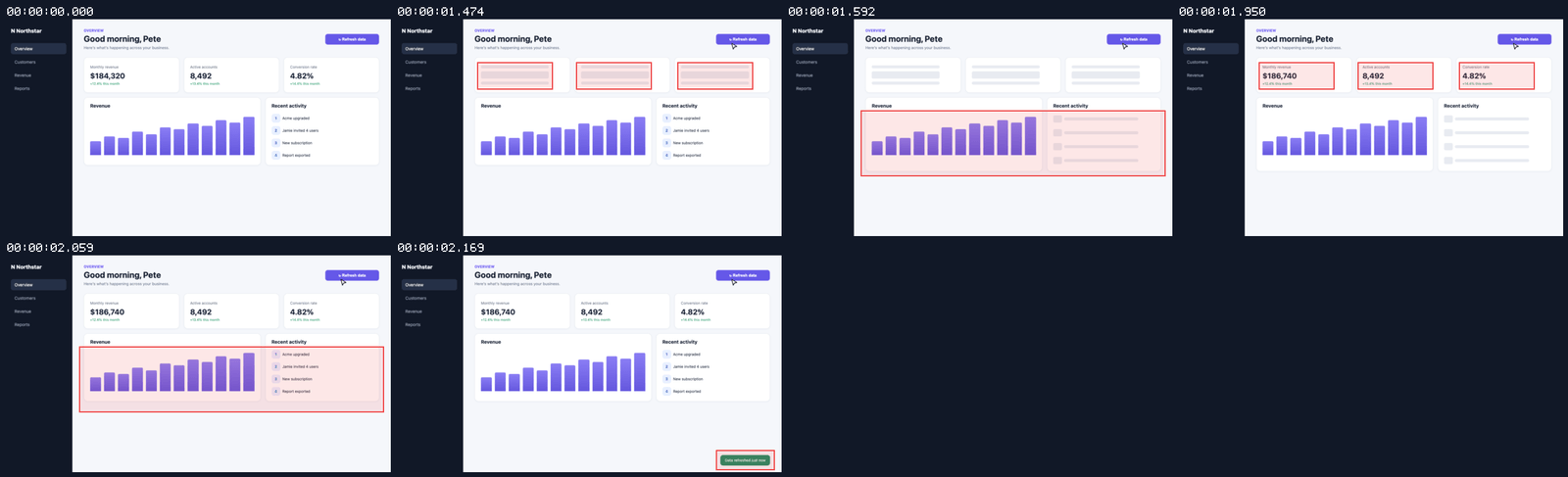Select Revenue in the 00:00:01.592 frame sidebar
This screenshot has width=1568, height=477.
point(819,75)
